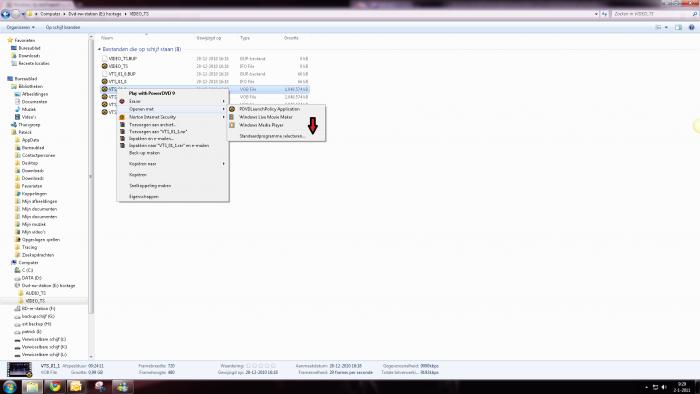
Task: Select AppData folder in tree
Action: coord(30,140)
